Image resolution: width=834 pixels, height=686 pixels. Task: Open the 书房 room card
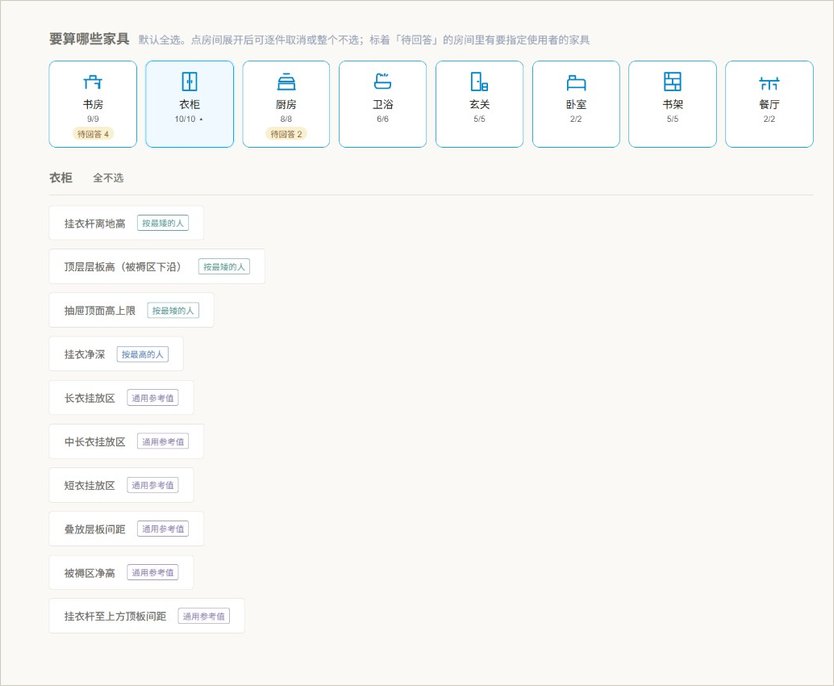coord(93,104)
